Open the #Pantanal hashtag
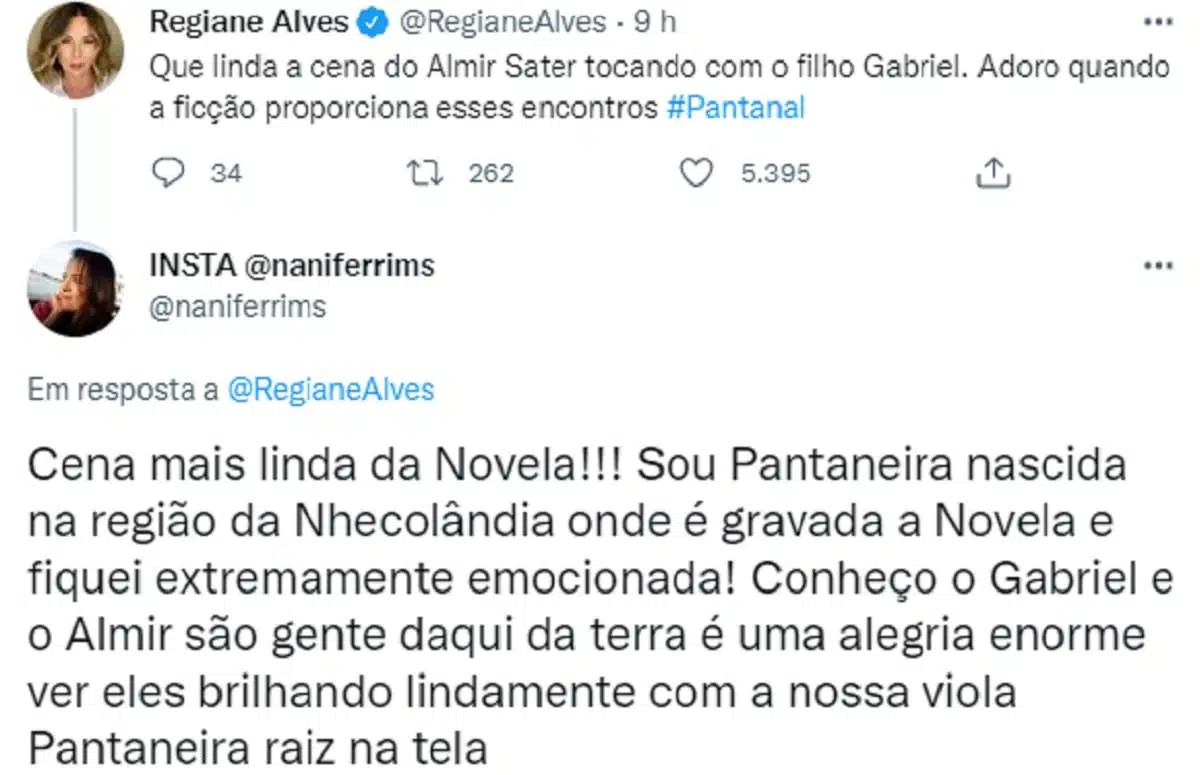 [x=738, y=107]
